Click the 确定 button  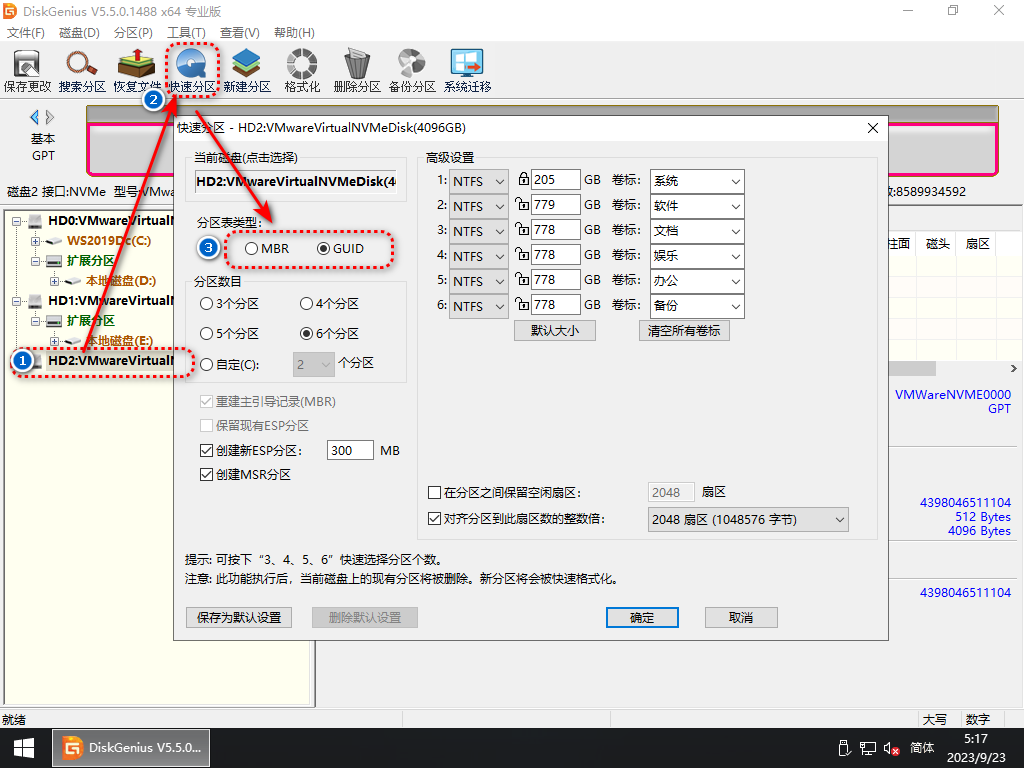pos(642,618)
